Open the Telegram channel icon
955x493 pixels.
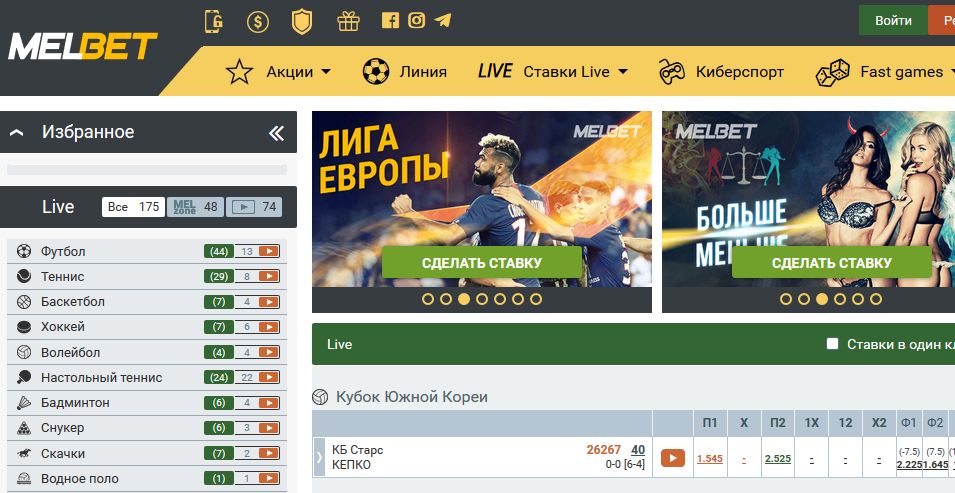point(443,20)
